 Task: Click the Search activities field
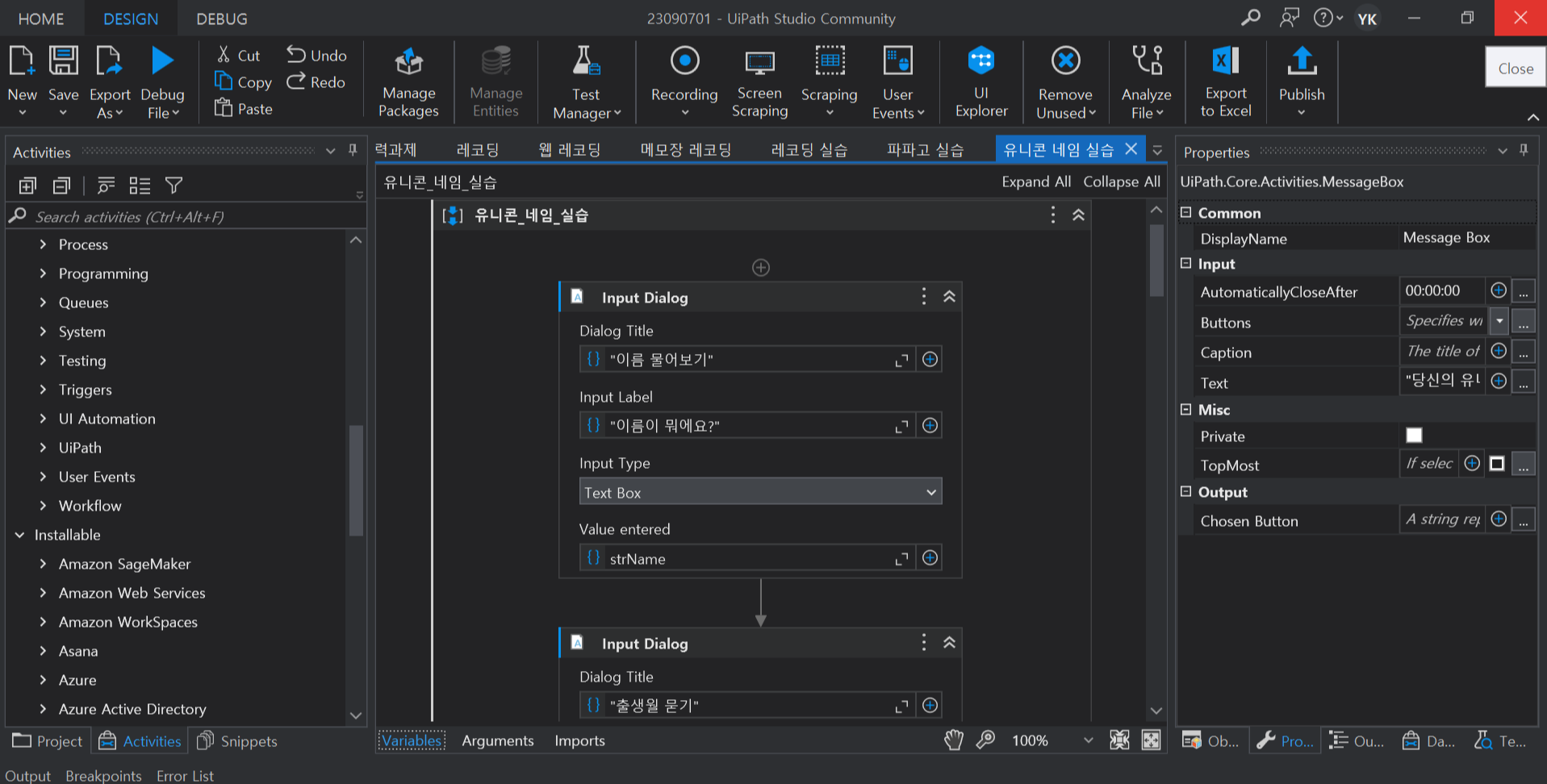tap(186, 216)
